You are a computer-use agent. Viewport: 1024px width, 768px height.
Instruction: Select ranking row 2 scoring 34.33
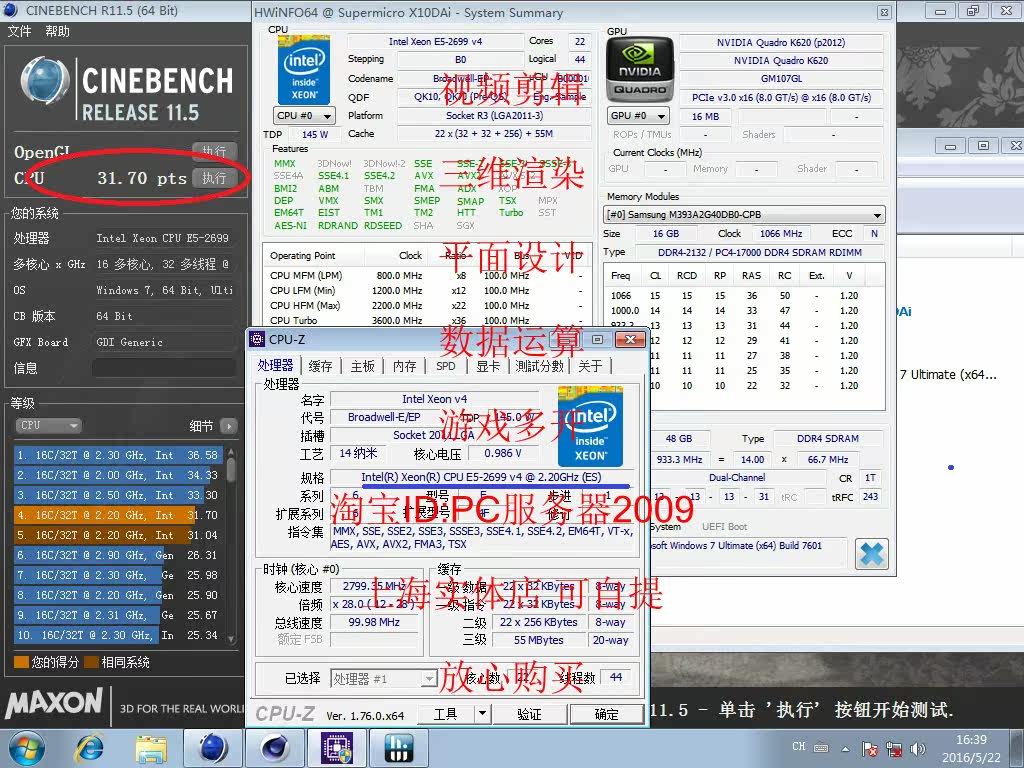click(x=118, y=475)
